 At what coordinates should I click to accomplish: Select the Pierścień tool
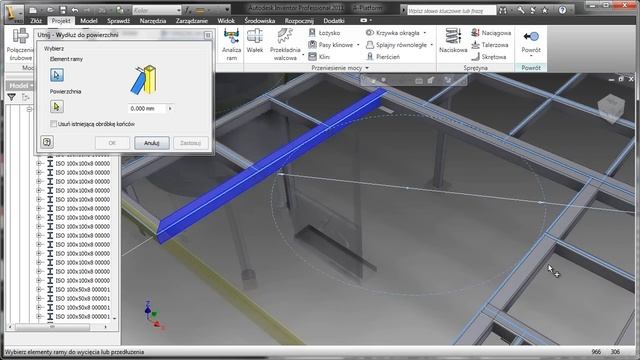point(383,57)
